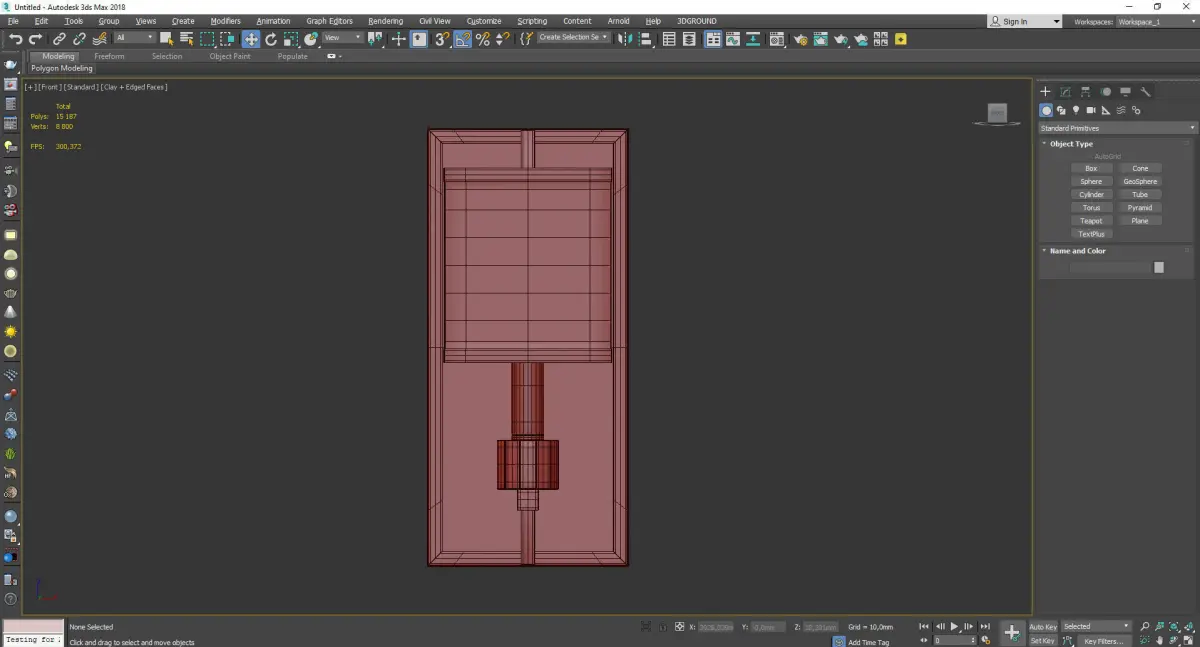Select the Select and Move tool

250,39
